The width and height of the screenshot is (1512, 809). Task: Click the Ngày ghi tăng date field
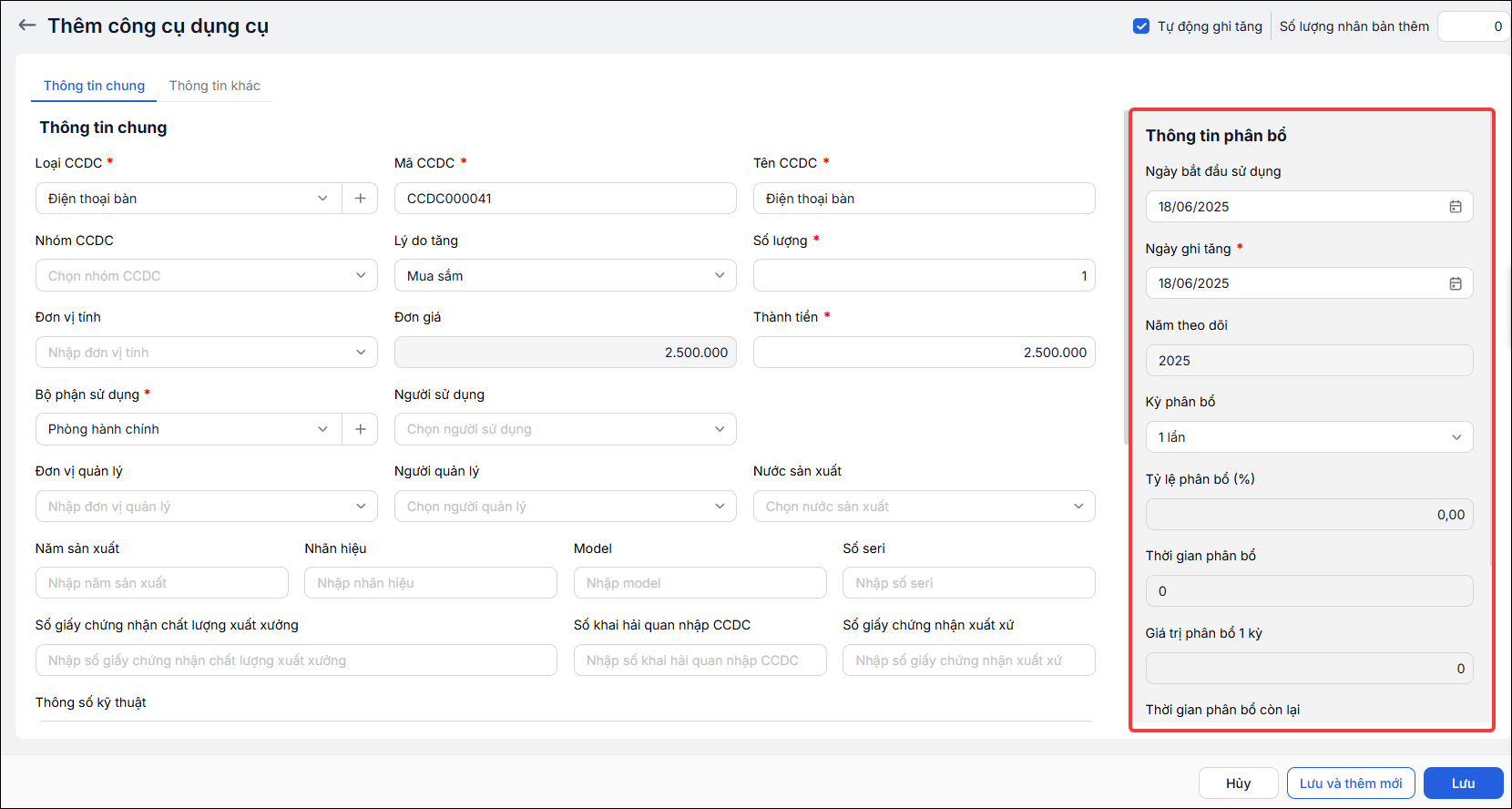point(1310,283)
